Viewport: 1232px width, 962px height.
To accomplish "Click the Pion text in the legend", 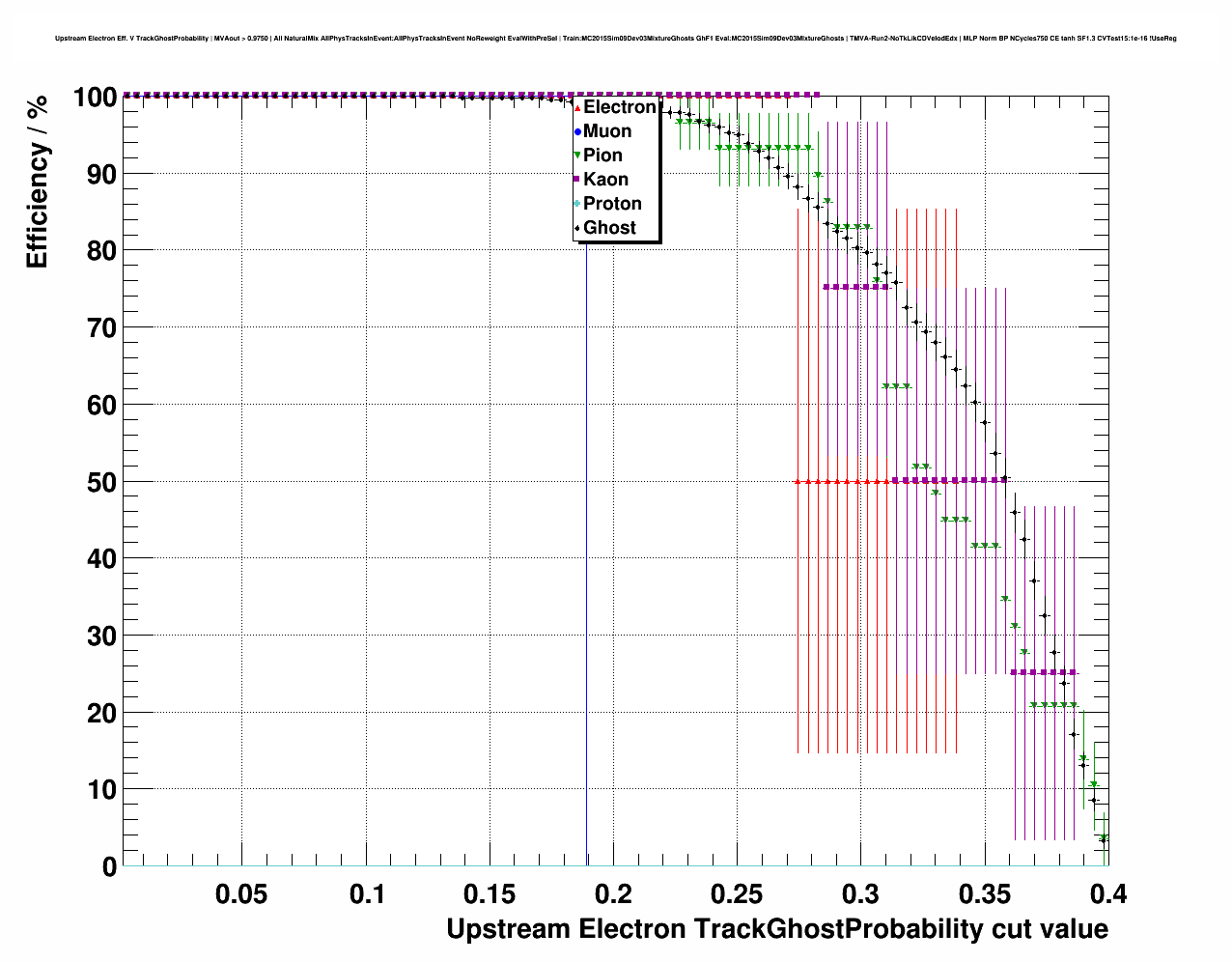I will pos(602,156).
